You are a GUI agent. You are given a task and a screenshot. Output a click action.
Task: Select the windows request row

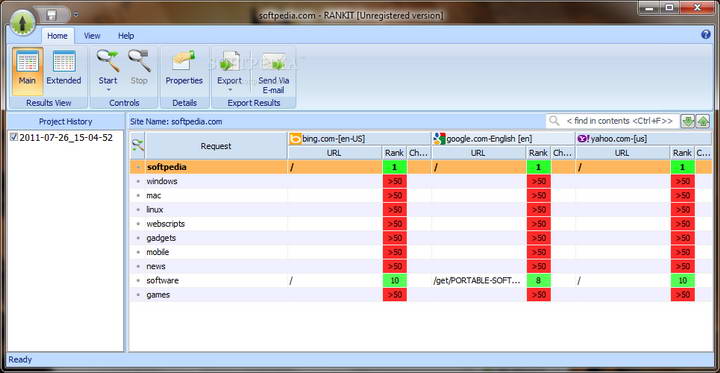point(421,181)
